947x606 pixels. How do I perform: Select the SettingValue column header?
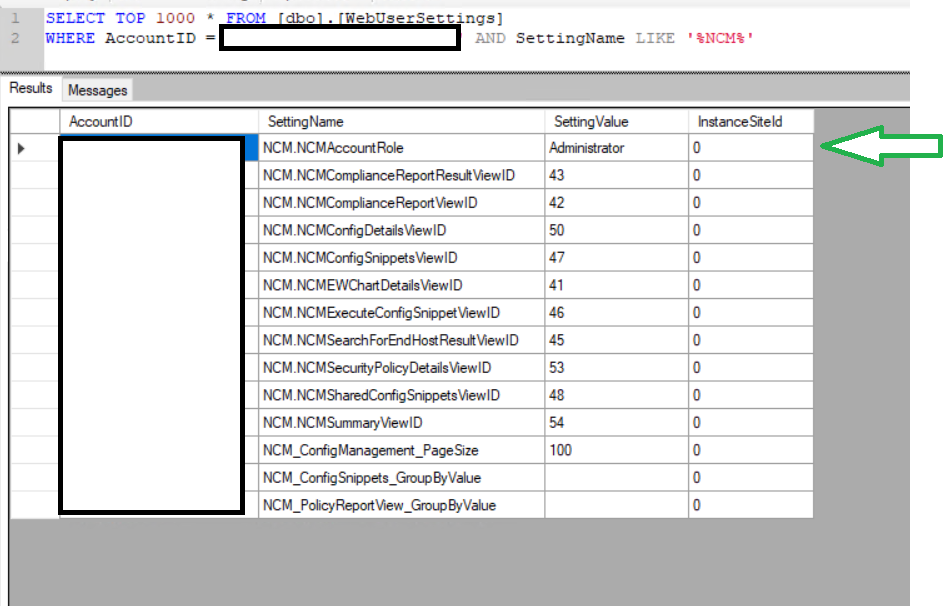(x=617, y=121)
